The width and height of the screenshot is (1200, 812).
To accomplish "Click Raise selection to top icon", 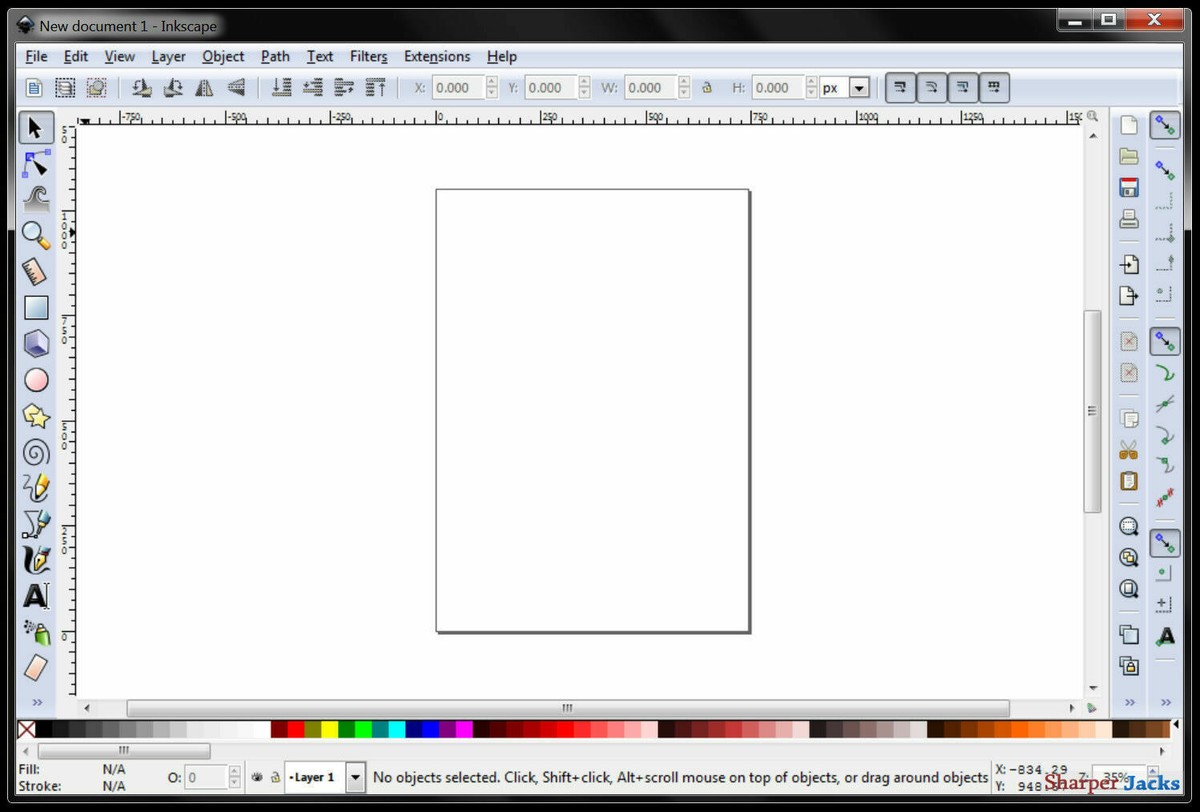I will pos(375,88).
